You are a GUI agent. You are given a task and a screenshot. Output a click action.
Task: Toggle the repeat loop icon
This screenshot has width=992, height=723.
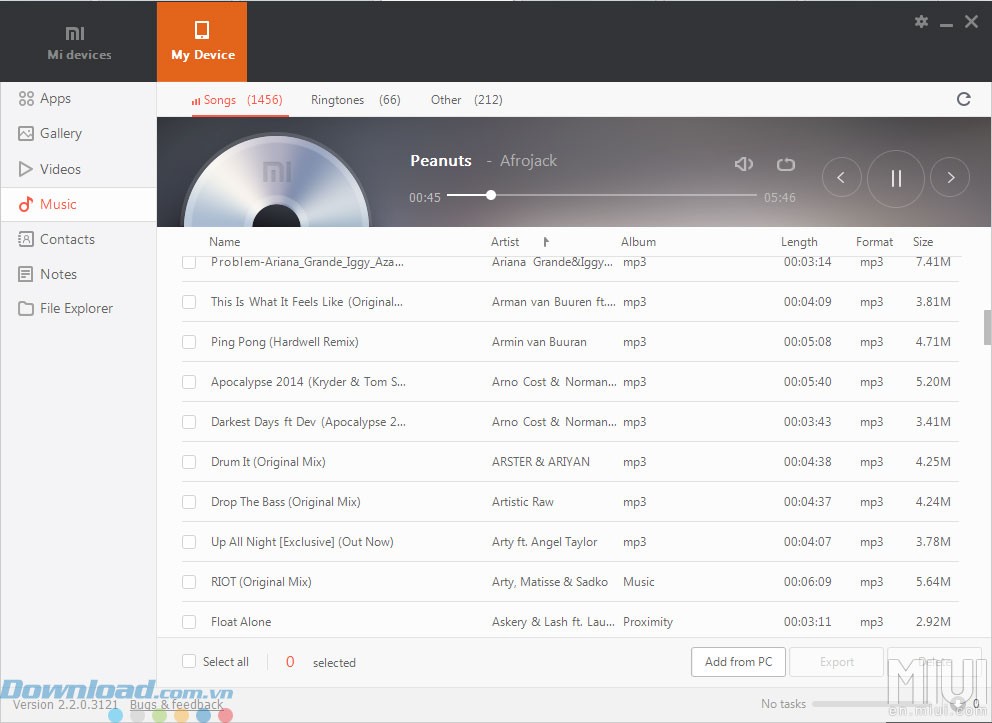pos(785,164)
